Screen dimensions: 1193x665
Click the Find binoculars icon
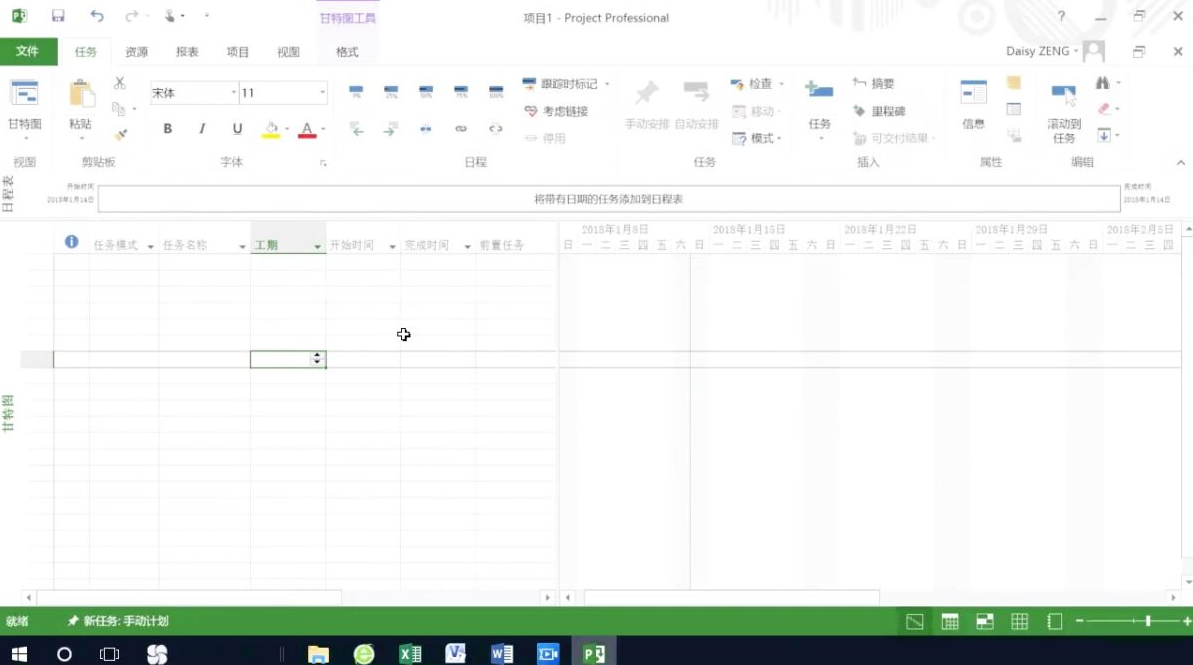(1102, 83)
